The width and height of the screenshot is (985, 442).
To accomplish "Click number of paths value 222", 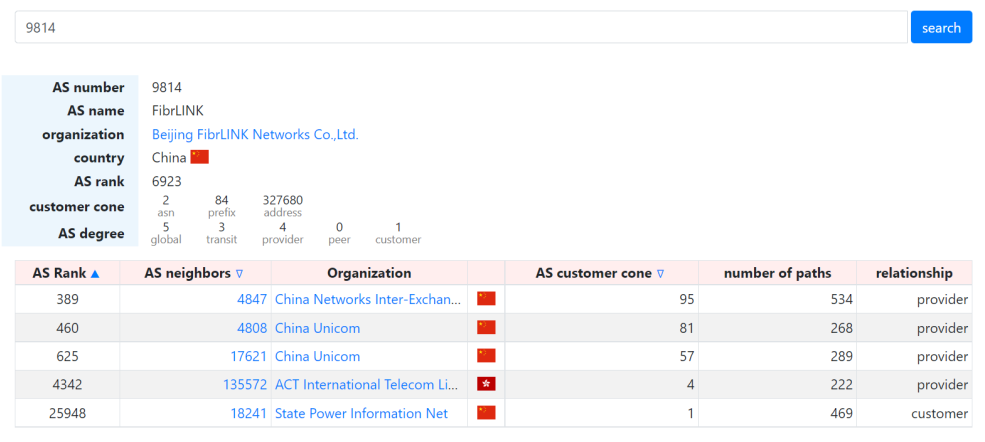I will [841, 384].
